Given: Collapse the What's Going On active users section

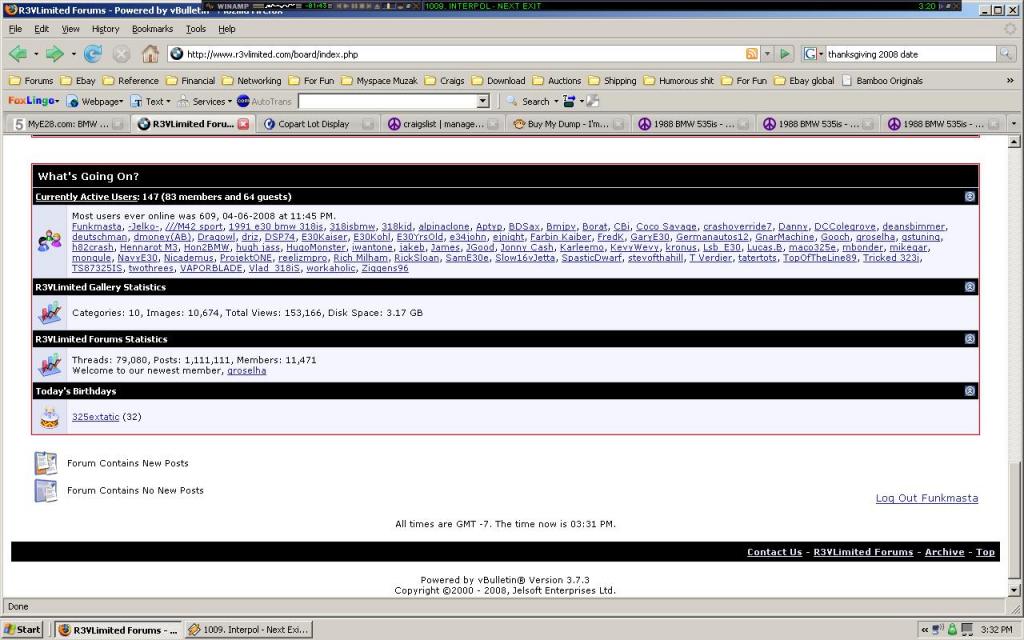Looking at the screenshot, I should tap(969, 197).
